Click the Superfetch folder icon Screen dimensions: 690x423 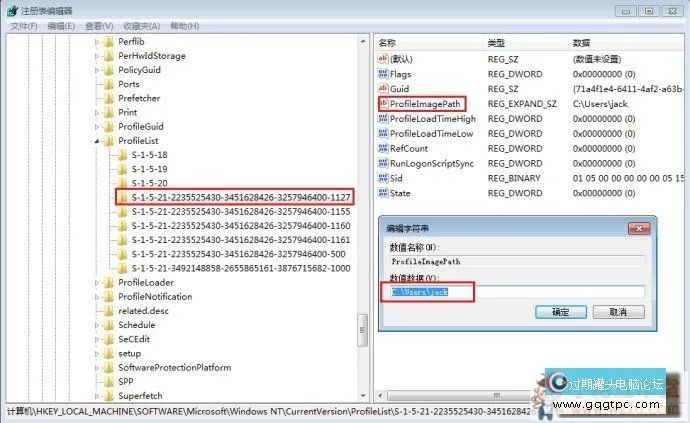[x=108, y=396]
